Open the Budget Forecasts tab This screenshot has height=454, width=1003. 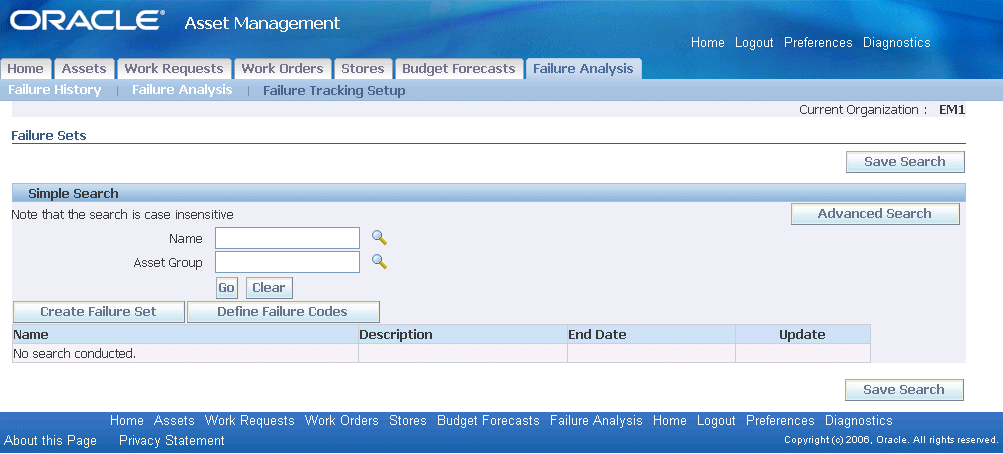[x=459, y=69]
